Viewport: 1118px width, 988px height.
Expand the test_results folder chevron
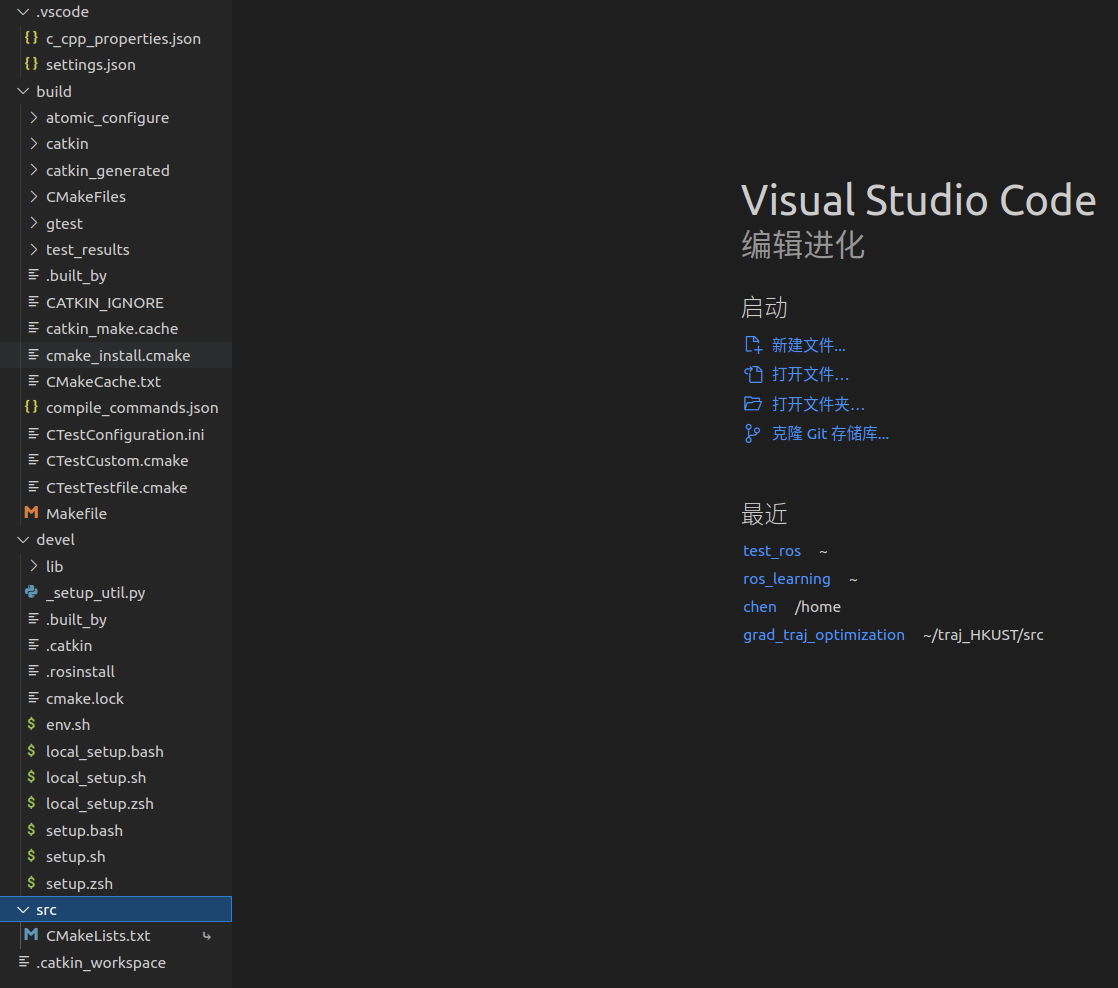(34, 249)
